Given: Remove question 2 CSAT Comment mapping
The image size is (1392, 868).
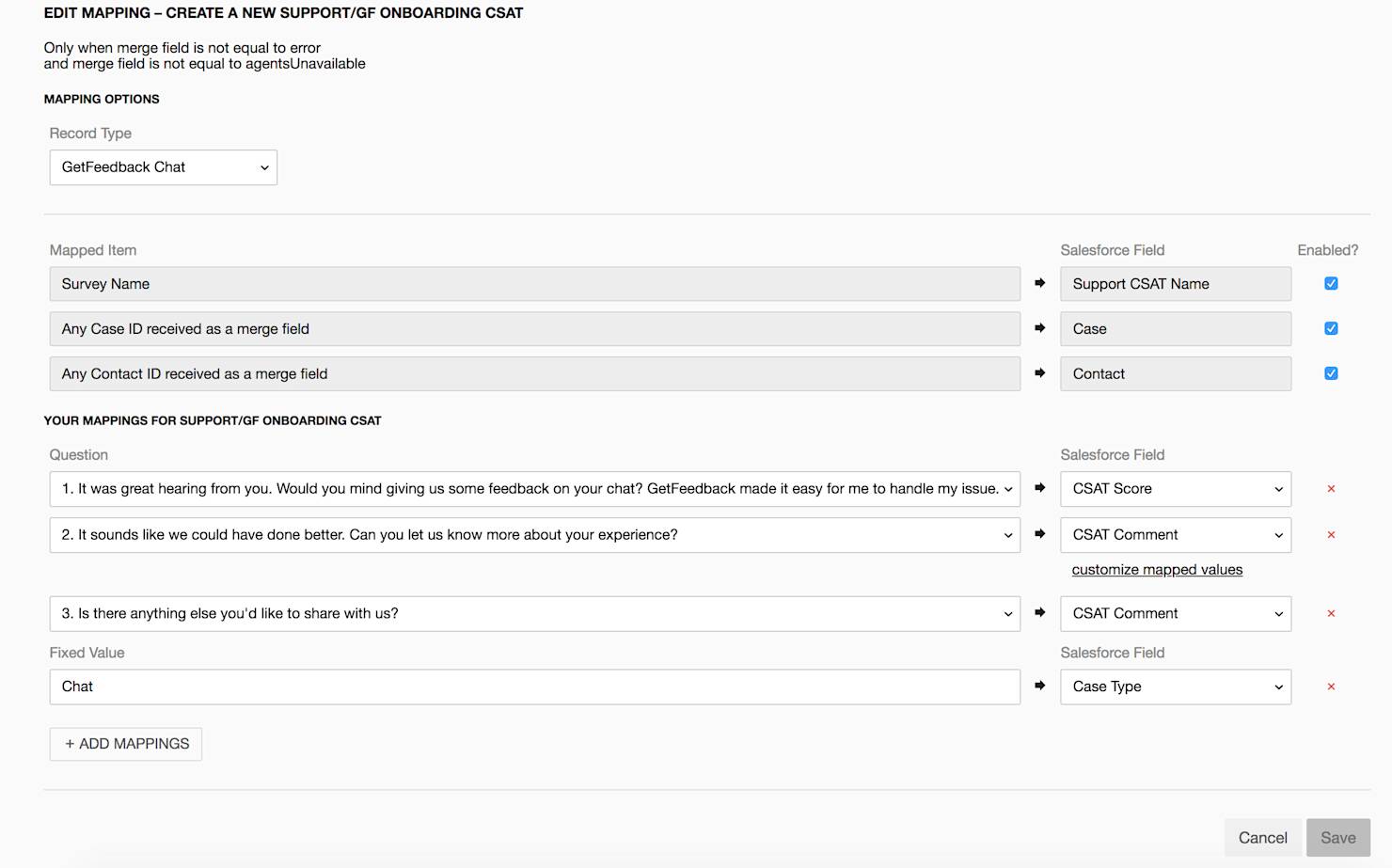Looking at the screenshot, I should click(1331, 535).
